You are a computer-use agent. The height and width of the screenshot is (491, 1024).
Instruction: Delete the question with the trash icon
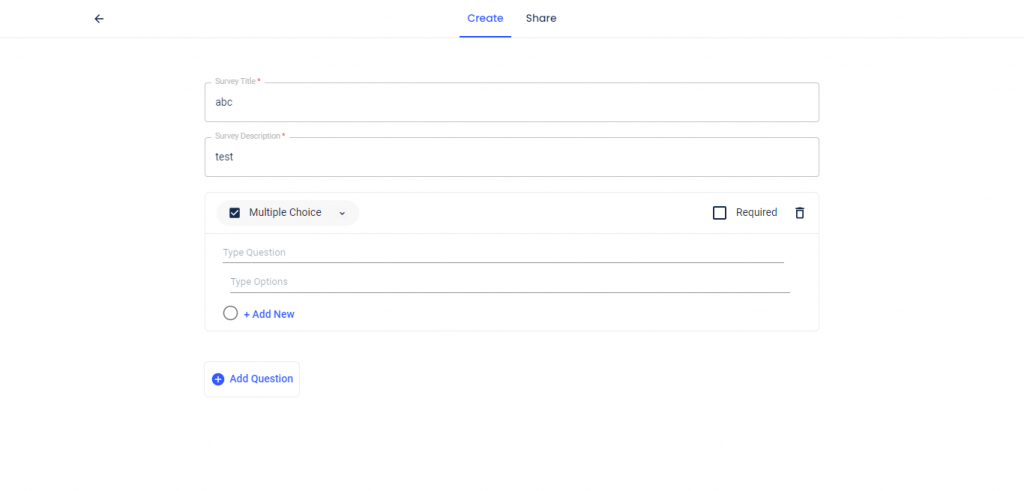click(x=799, y=213)
